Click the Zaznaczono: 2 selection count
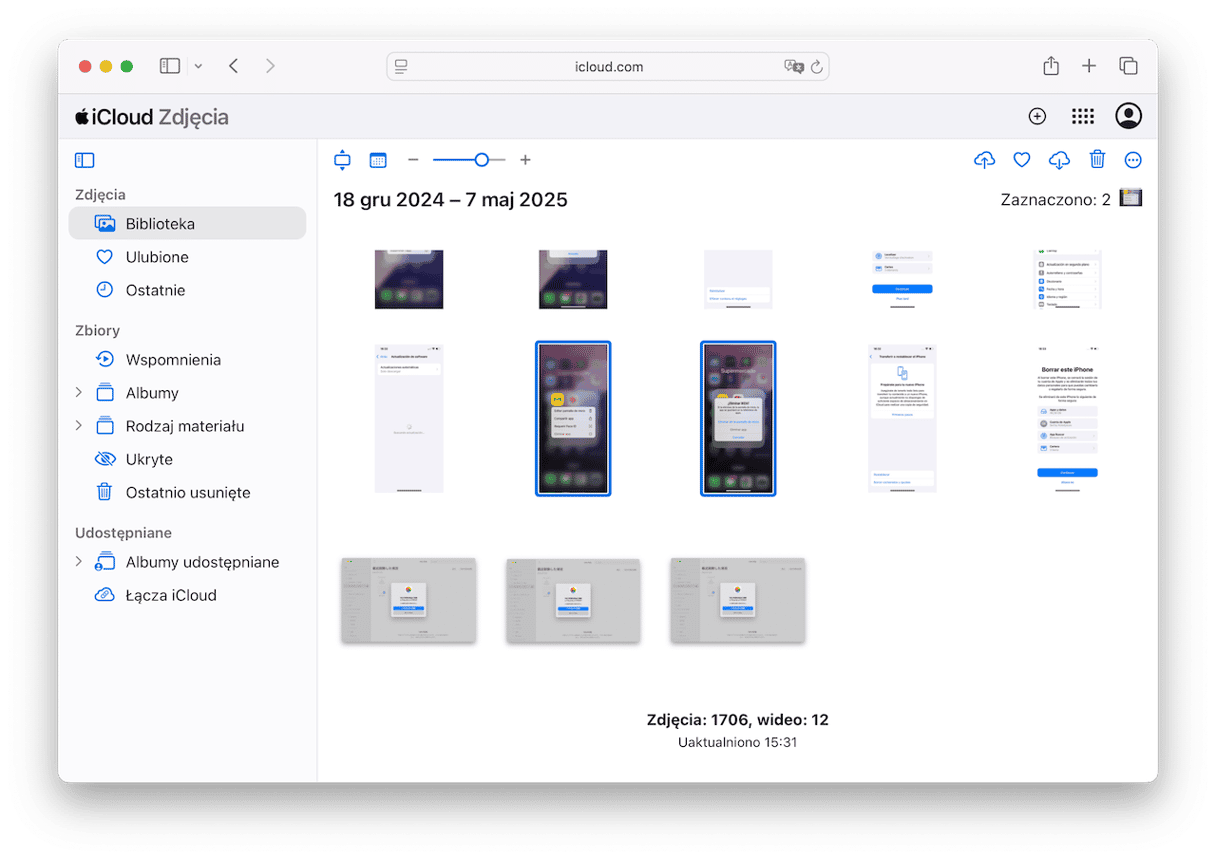Screen dimensions: 1216x859 click(1055, 200)
